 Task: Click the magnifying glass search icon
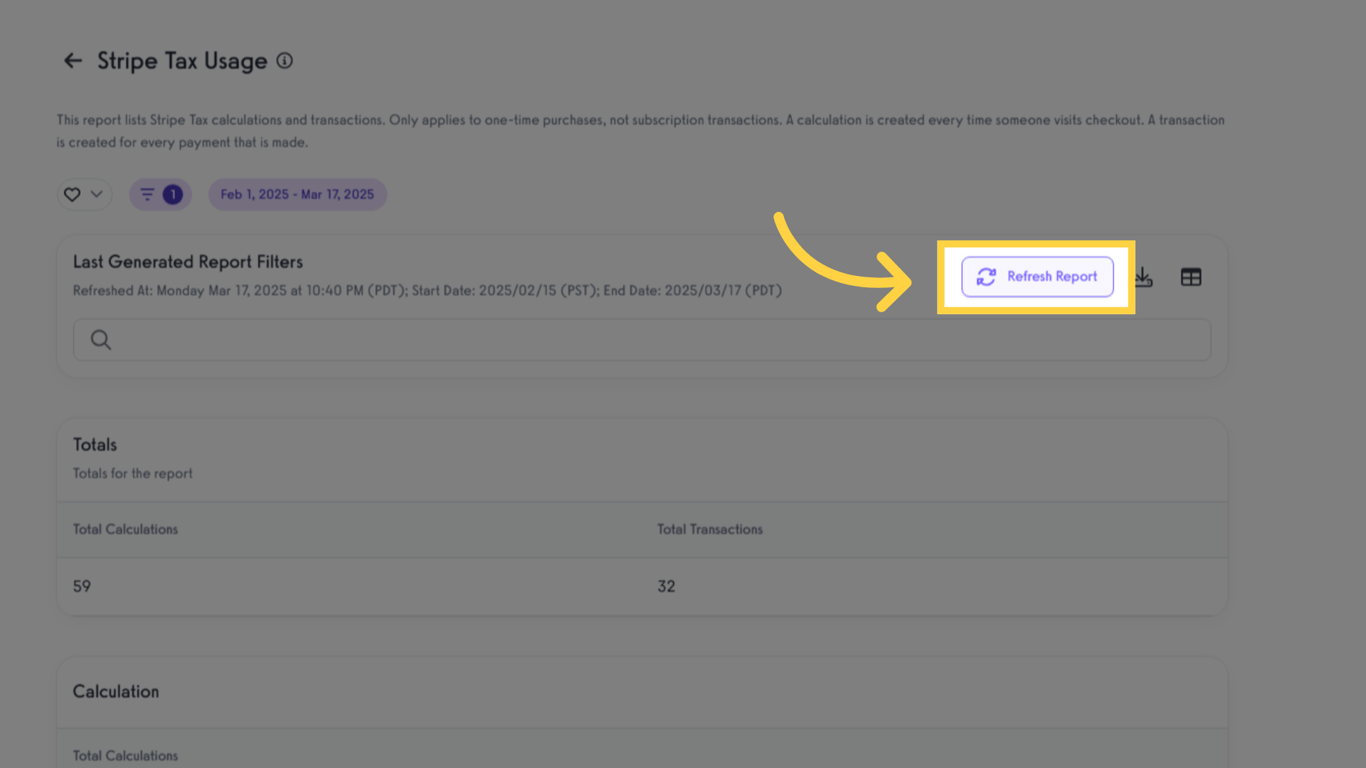pyautogui.click(x=101, y=340)
